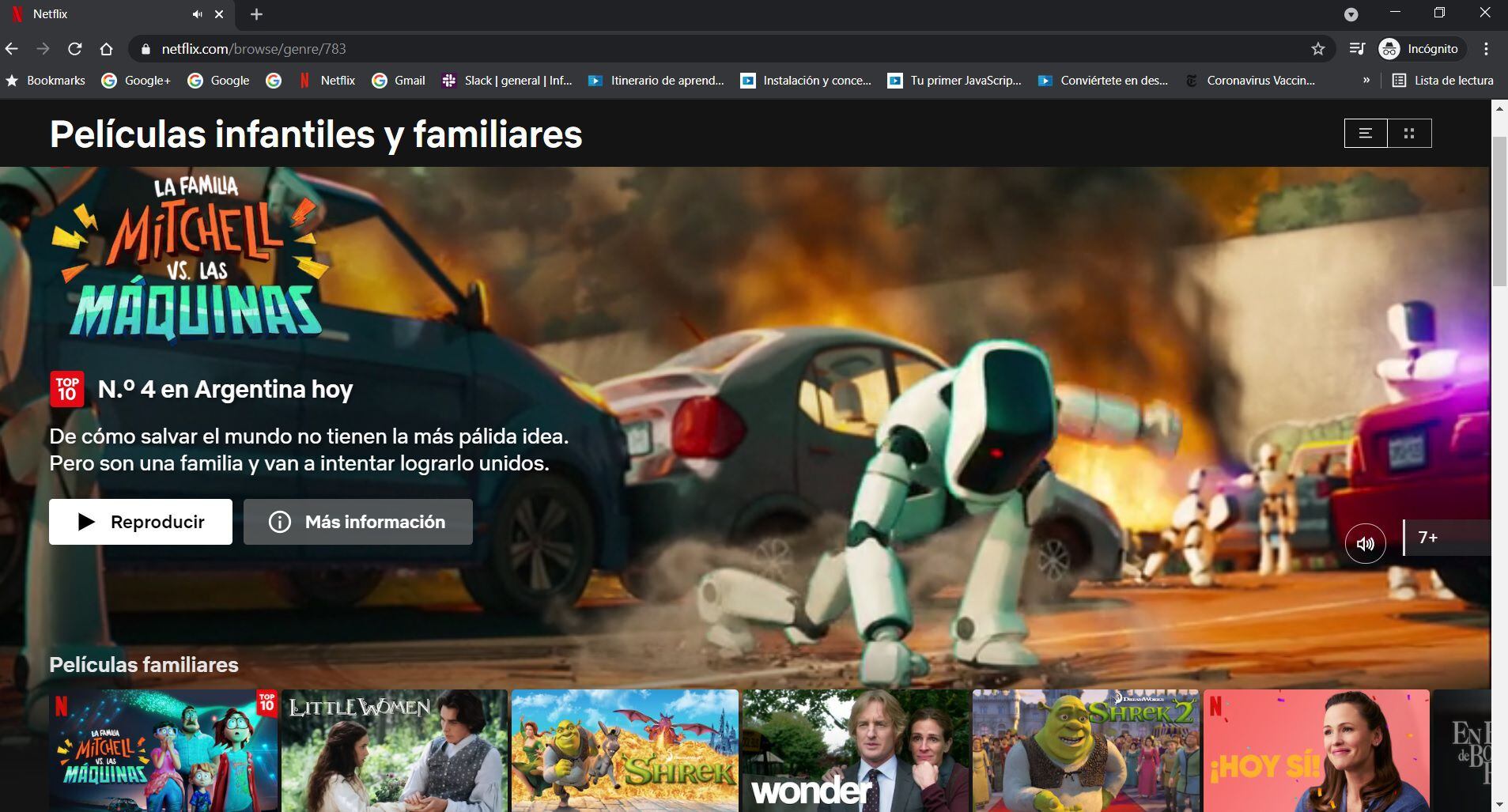This screenshot has width=1508, height=812.
Task: Open a new browser tab
Action: (256, 14)
